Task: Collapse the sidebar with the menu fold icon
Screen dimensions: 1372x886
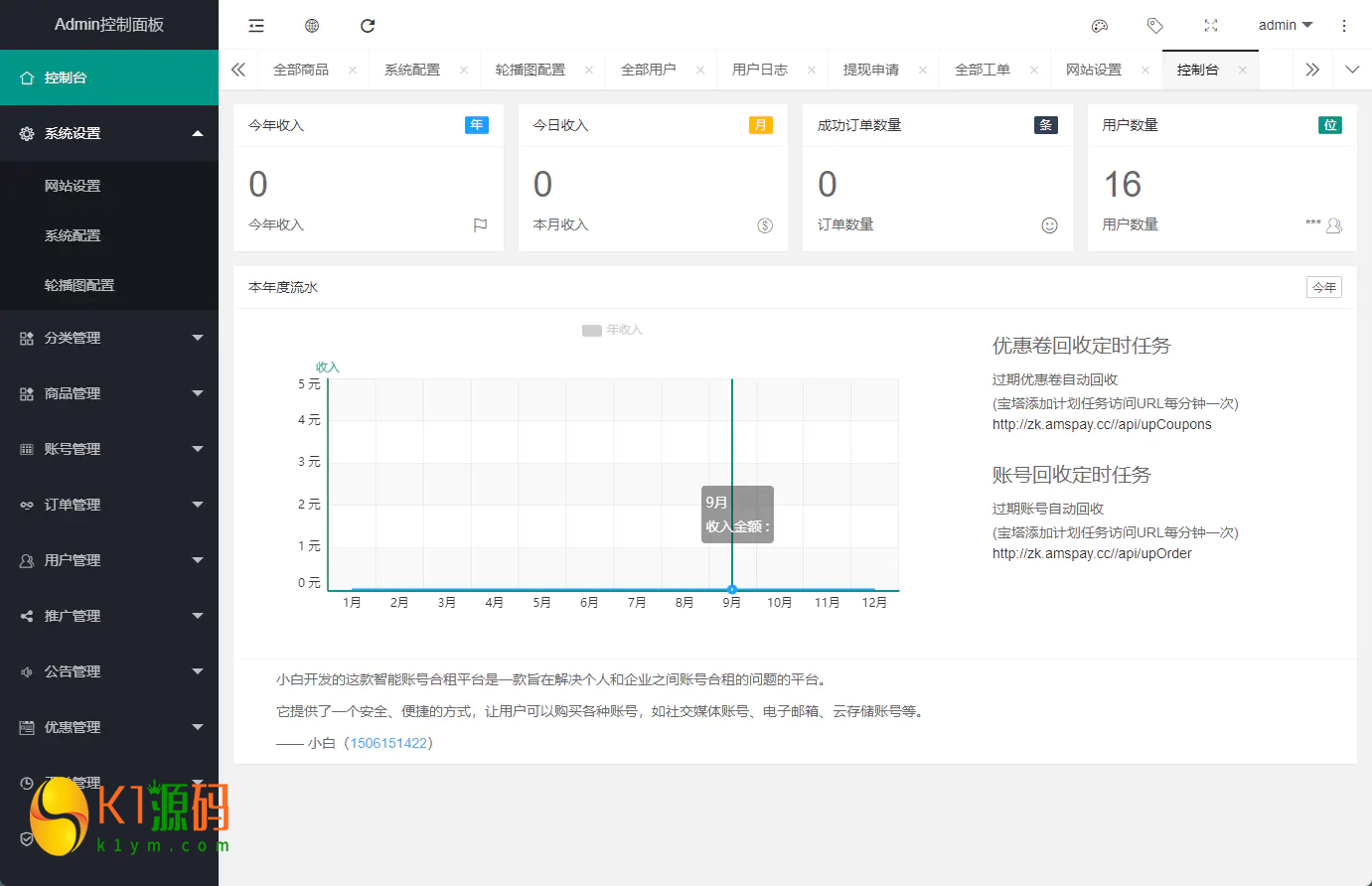Action: (256, 26)
